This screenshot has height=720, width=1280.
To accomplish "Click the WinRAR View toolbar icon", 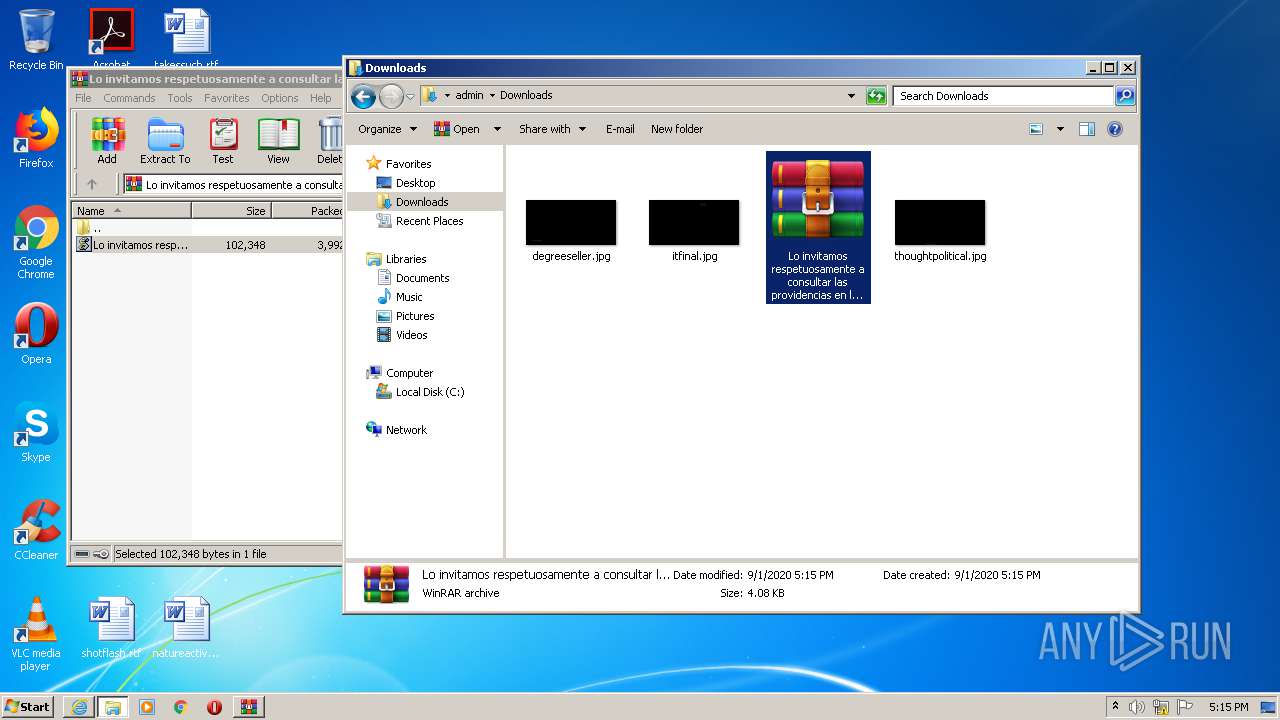I will 279,141.
